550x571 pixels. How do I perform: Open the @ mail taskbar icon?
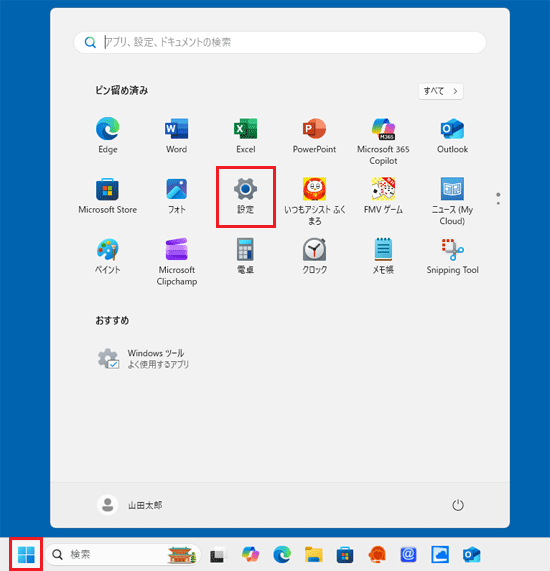pyautogui.click(x=408, y=555)
